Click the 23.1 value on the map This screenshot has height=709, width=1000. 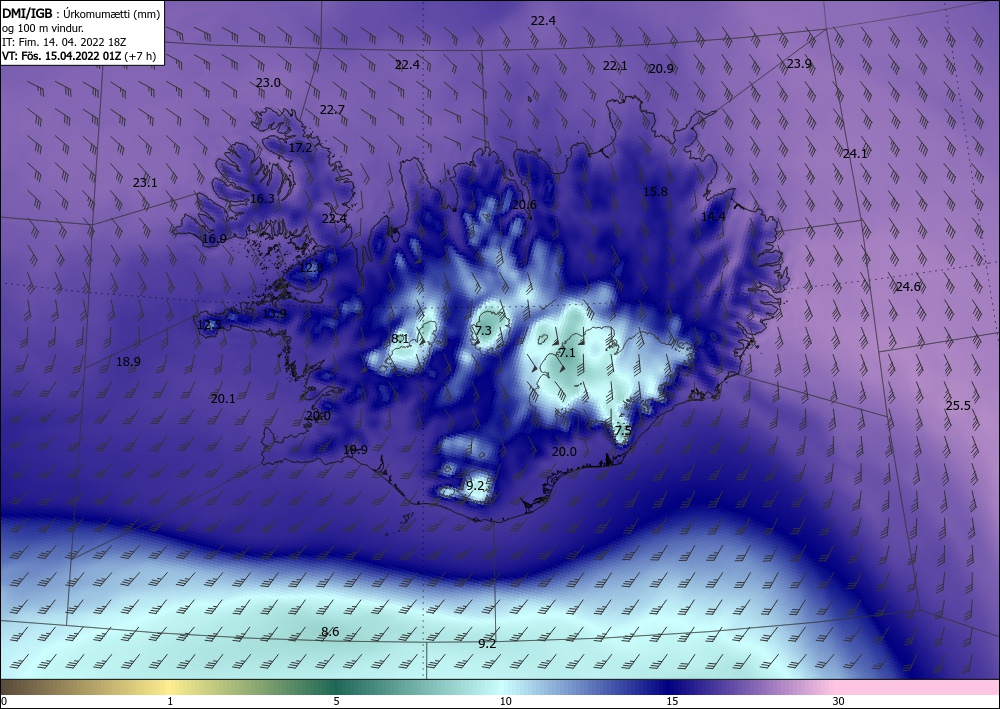[x=145, y=183]
